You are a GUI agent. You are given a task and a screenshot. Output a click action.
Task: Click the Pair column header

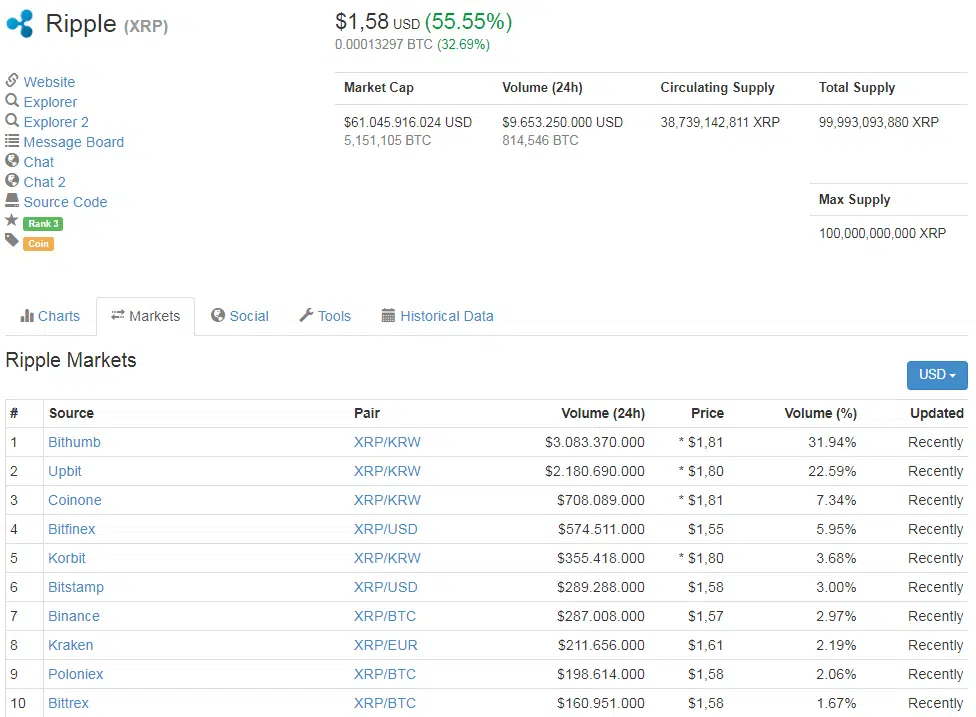(x=367, y=413)
